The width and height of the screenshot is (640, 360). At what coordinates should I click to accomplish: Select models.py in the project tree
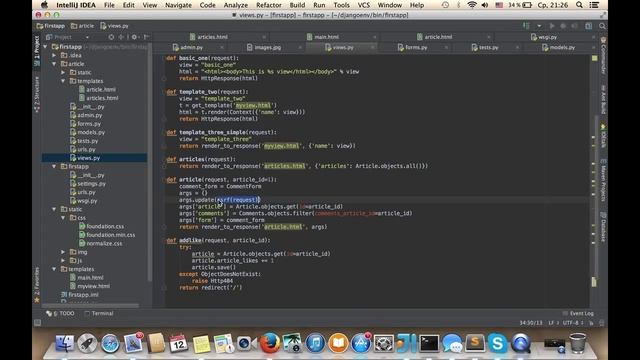pos(87,132)
